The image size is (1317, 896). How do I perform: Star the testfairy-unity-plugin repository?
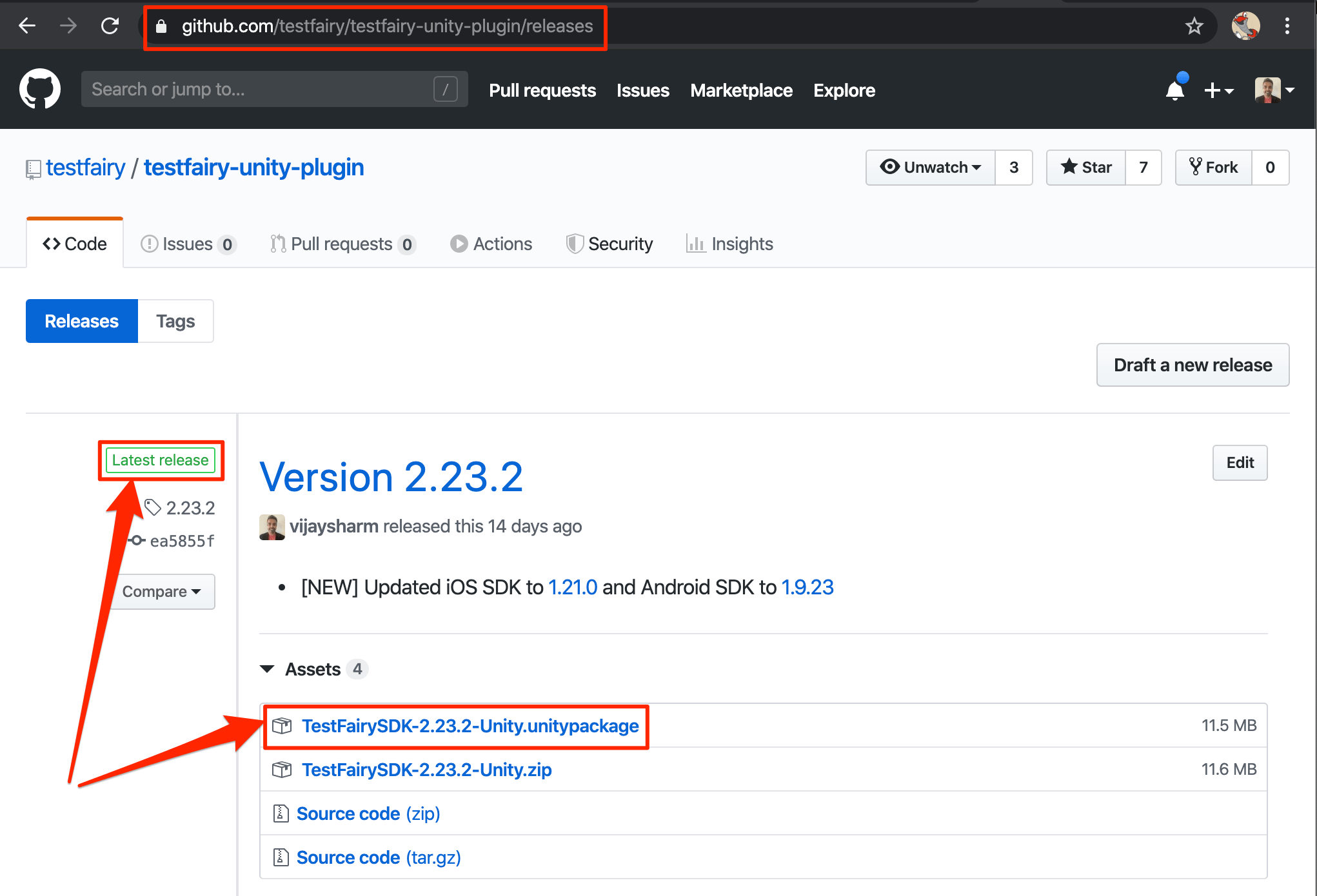[1087, 168]
